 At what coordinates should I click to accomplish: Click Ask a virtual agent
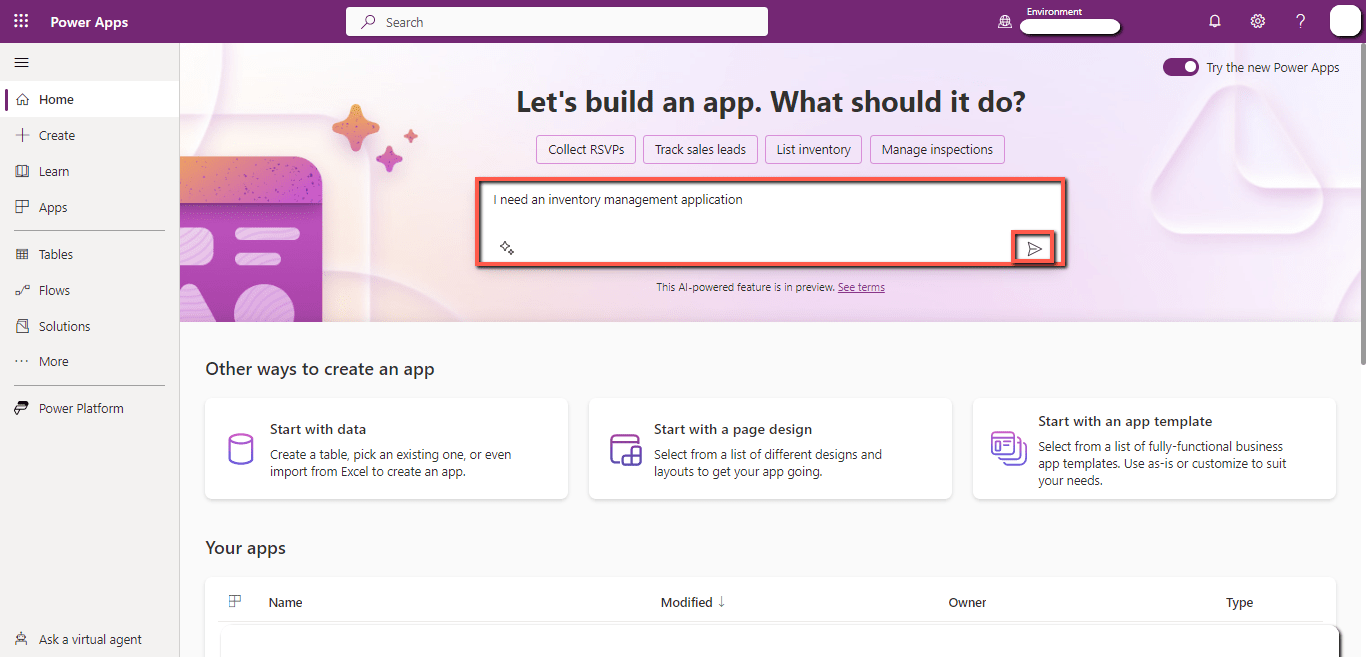pos(90,639)
